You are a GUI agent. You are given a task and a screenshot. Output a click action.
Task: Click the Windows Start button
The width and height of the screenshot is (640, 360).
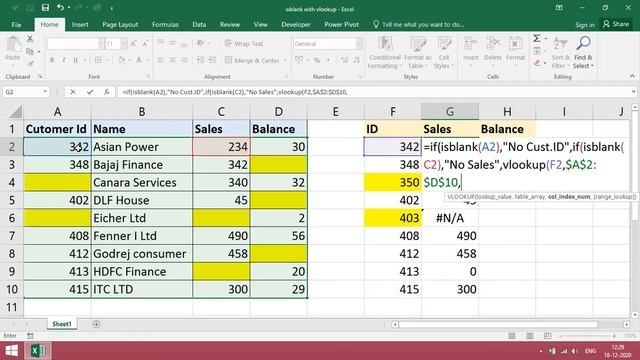click(12, 351)
